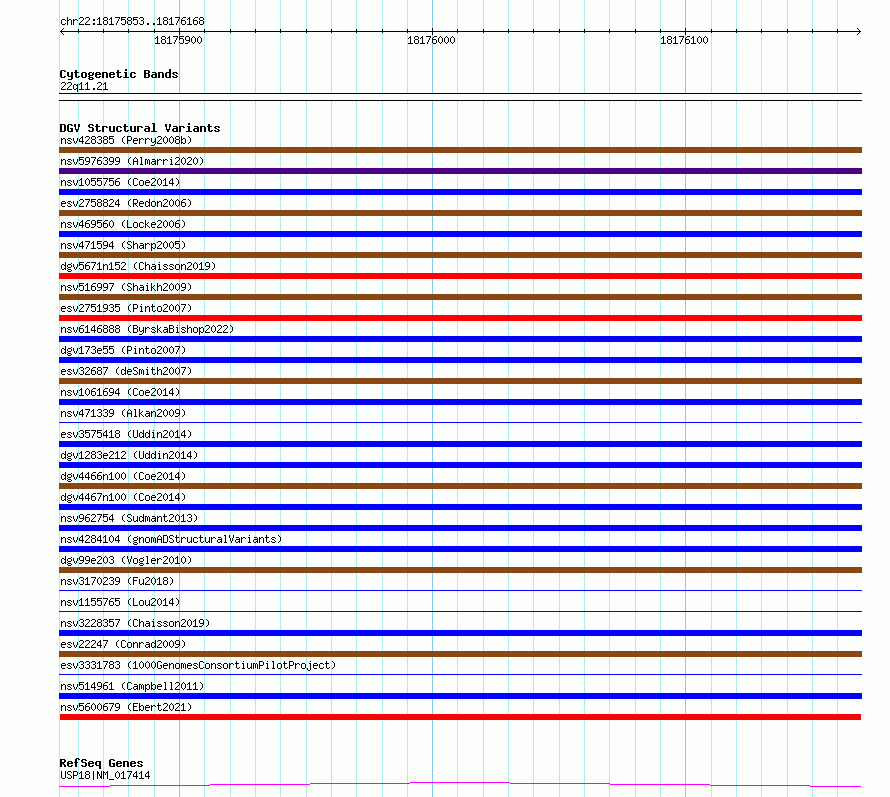Screen dimensions: 890x797
Task: Click the Cytogenetic Bands track title
Action: pos(119,74)
